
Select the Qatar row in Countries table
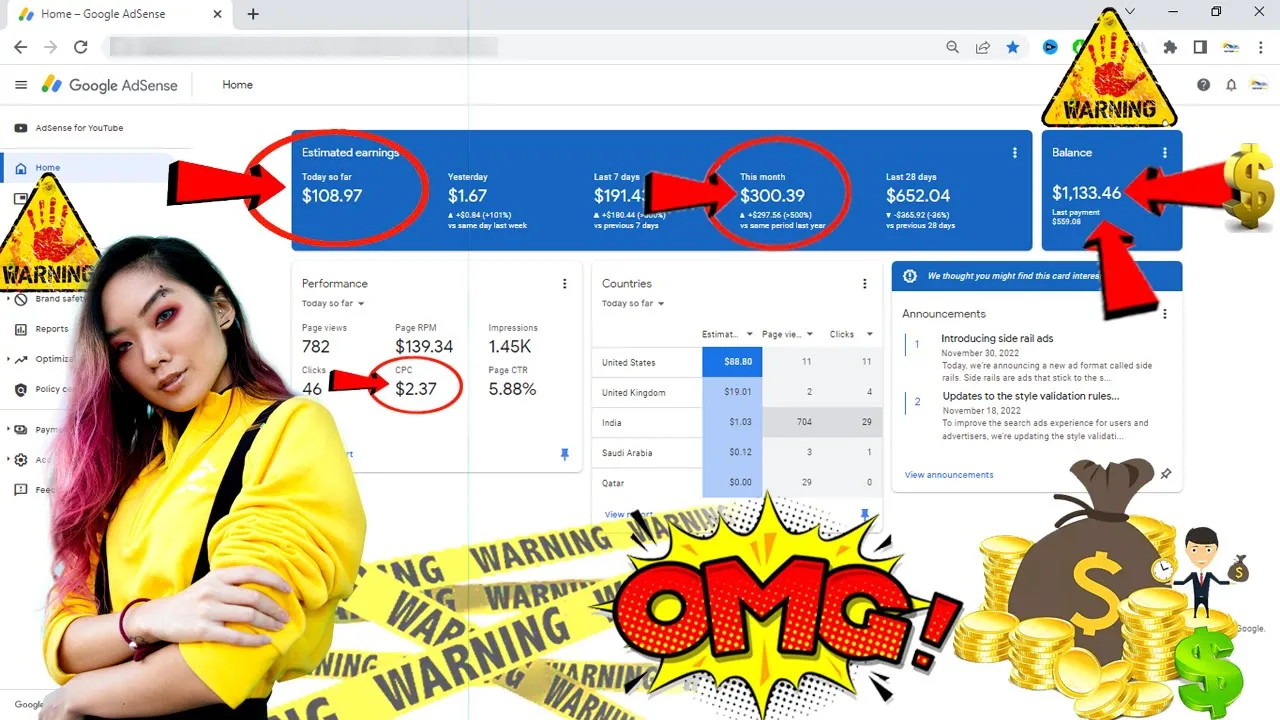click(737, 482)
